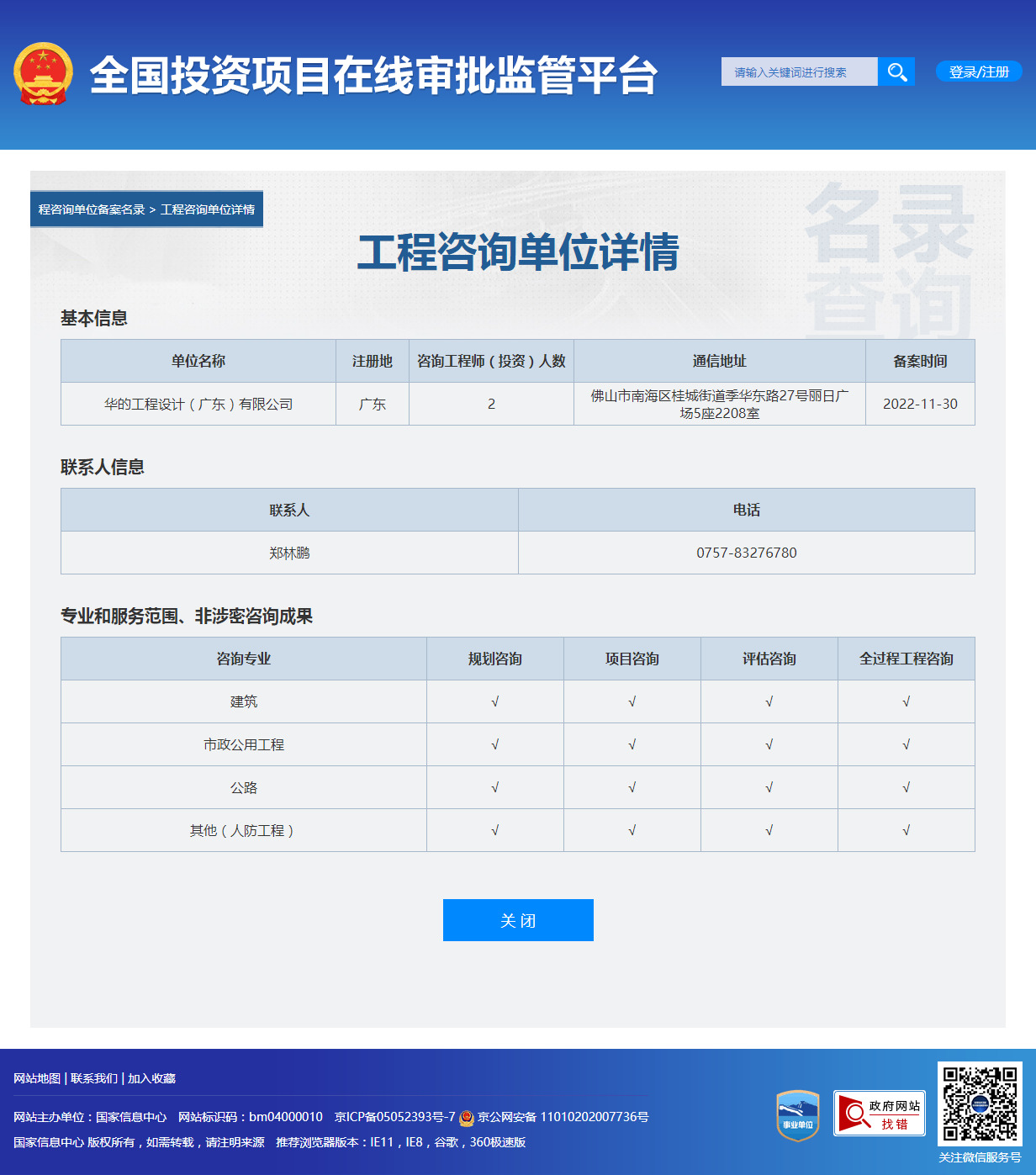This screenshot has width=1036, height=1175.
Task: Click the magnifying glass search icon
Action: (x=896, y=71)
